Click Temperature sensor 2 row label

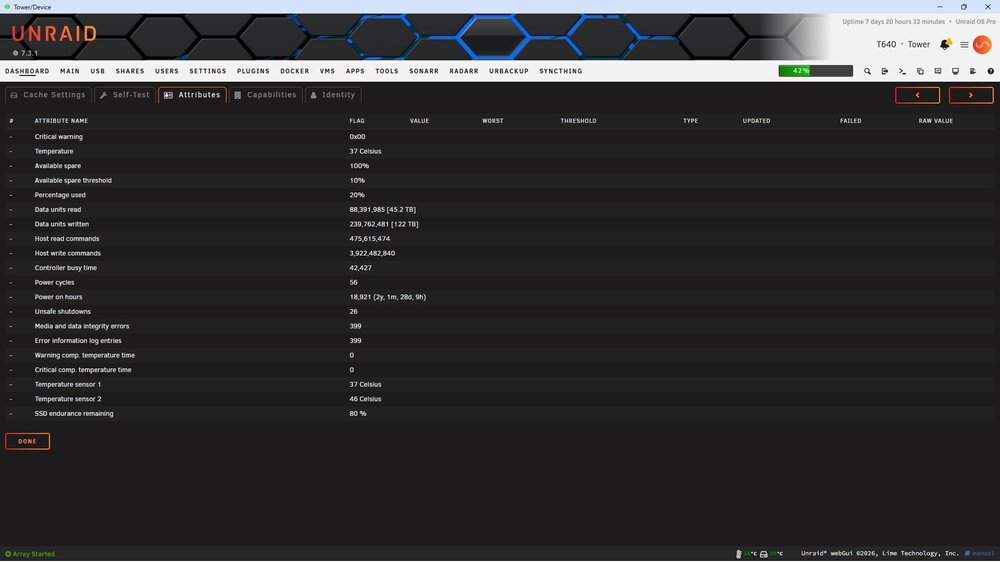click(x=68, y=399)
